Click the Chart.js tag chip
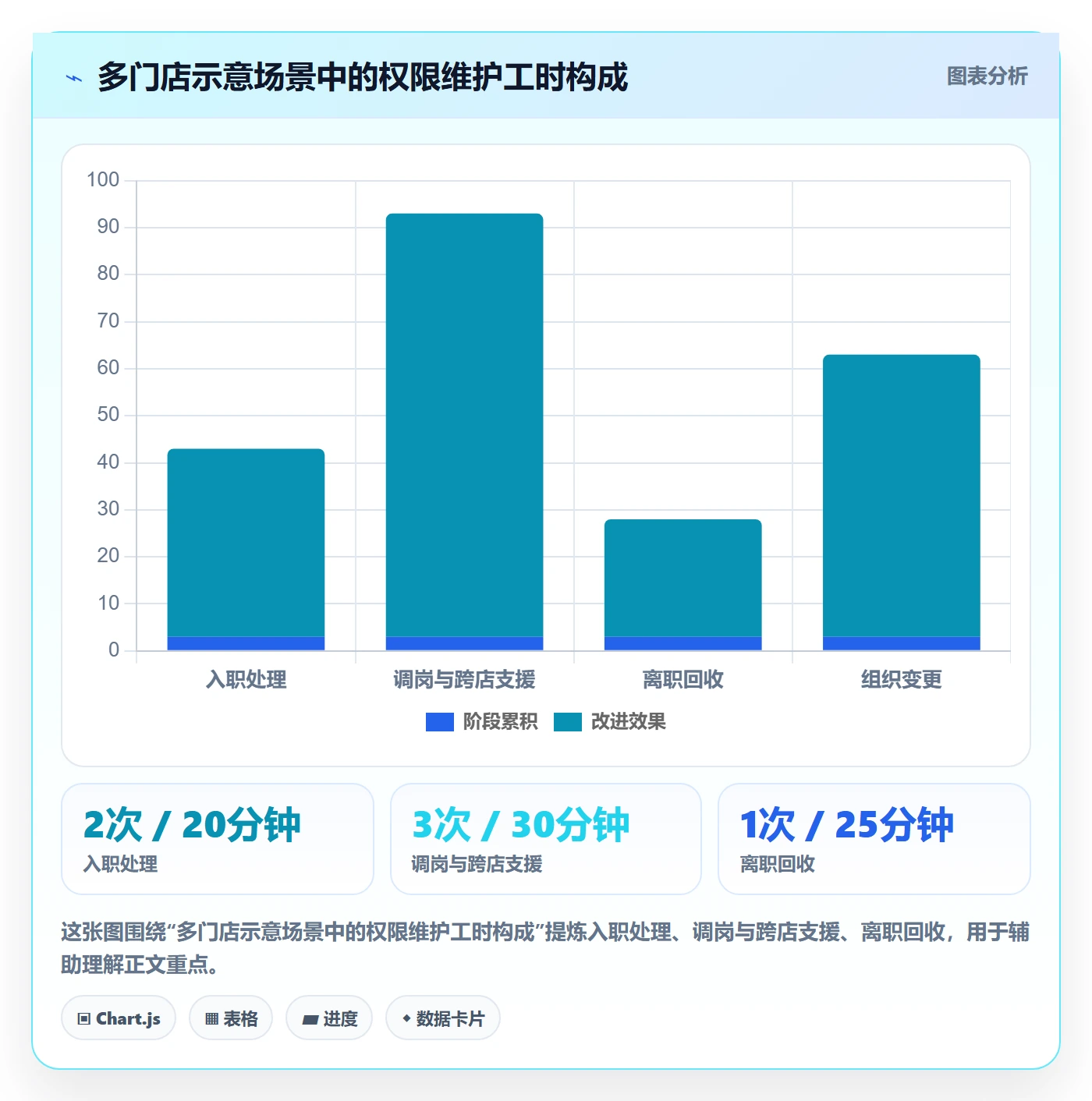The height and width of the screenshot is (1101, 1092). pos(119,1018)
